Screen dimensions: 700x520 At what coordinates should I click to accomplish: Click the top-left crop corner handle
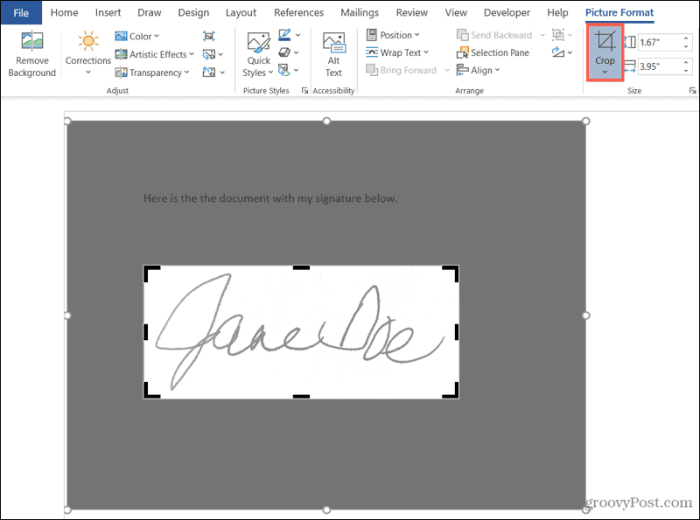point(148,270)
